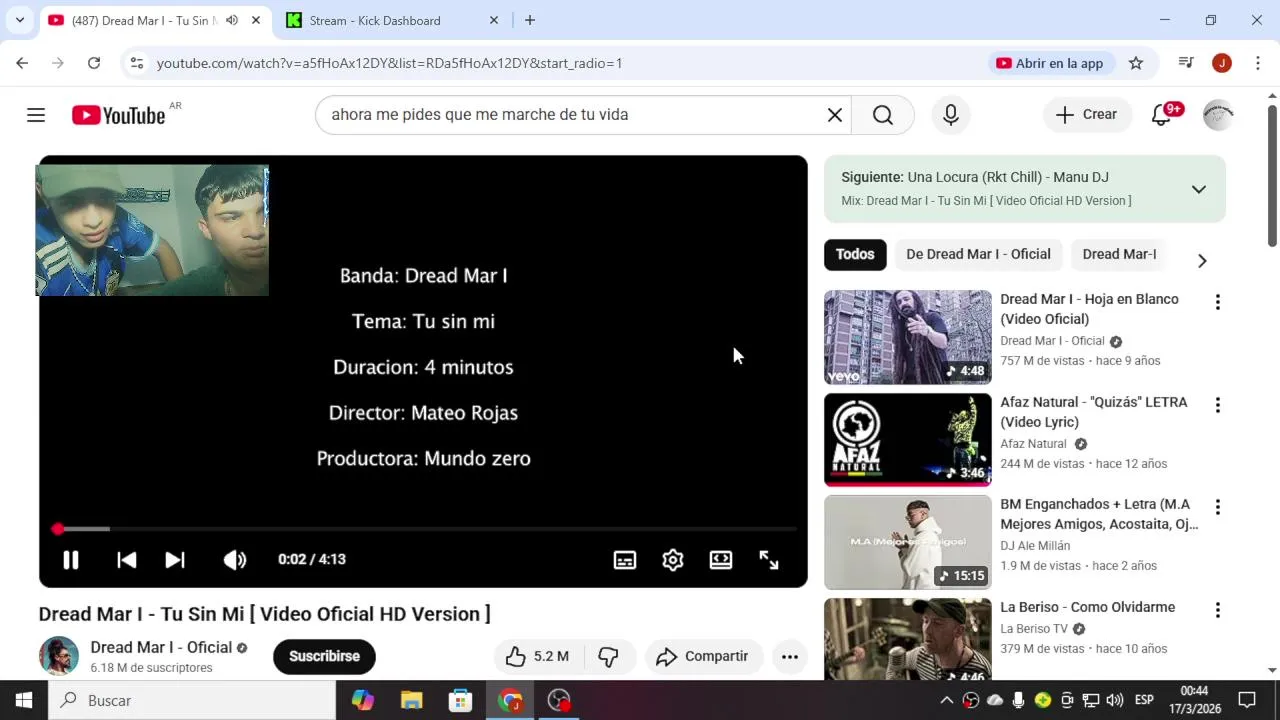Open the YouTube hamburger guide menu
The image size is (1280, 720).
(36, 115)
